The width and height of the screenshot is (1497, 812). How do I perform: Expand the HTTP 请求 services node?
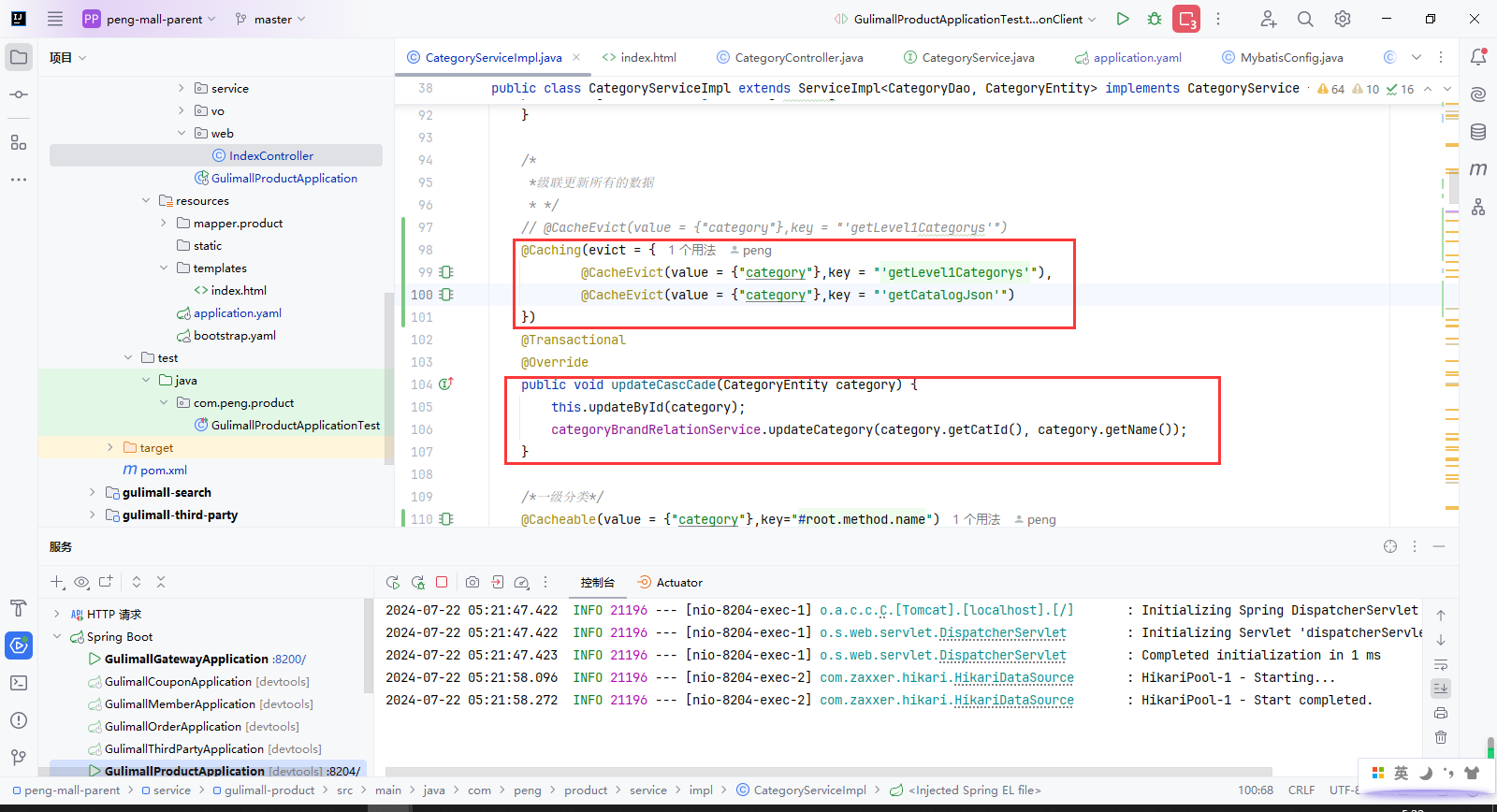pyautogui.click(x=57, y=614)
